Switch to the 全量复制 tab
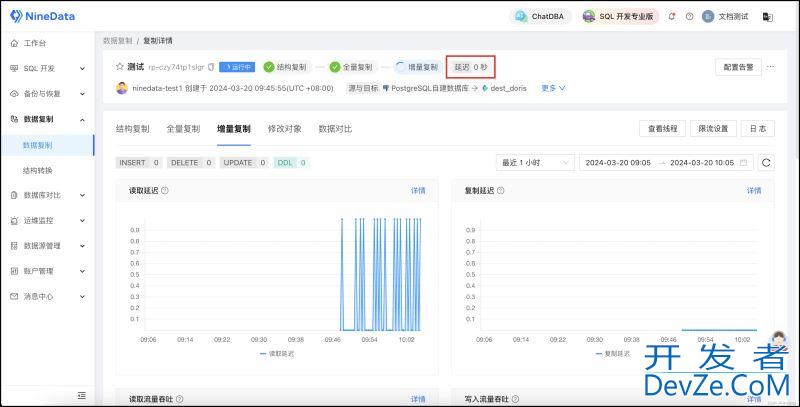800x407 pixels. point(183,129)
